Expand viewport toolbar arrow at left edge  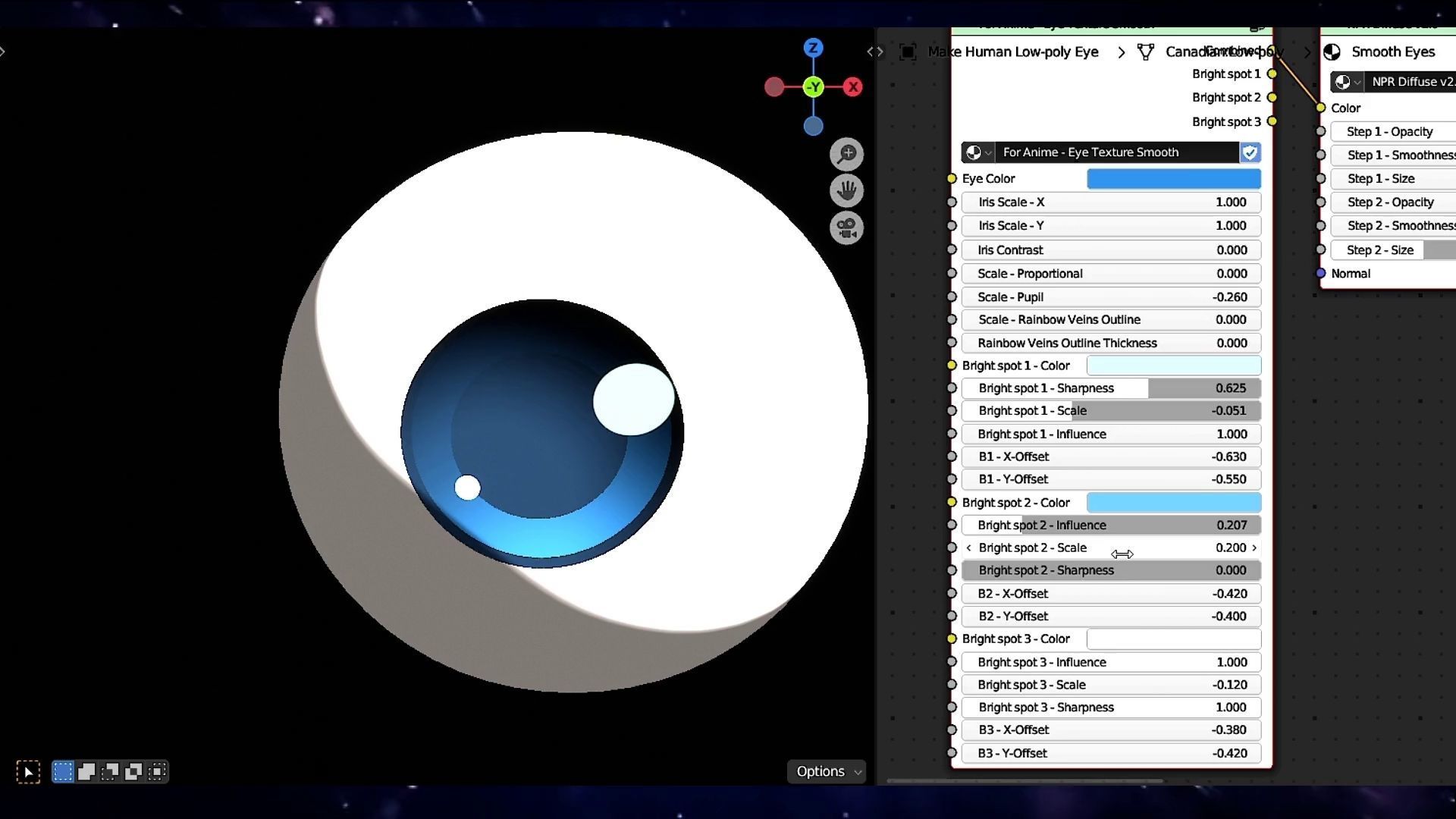coord(3,52)
